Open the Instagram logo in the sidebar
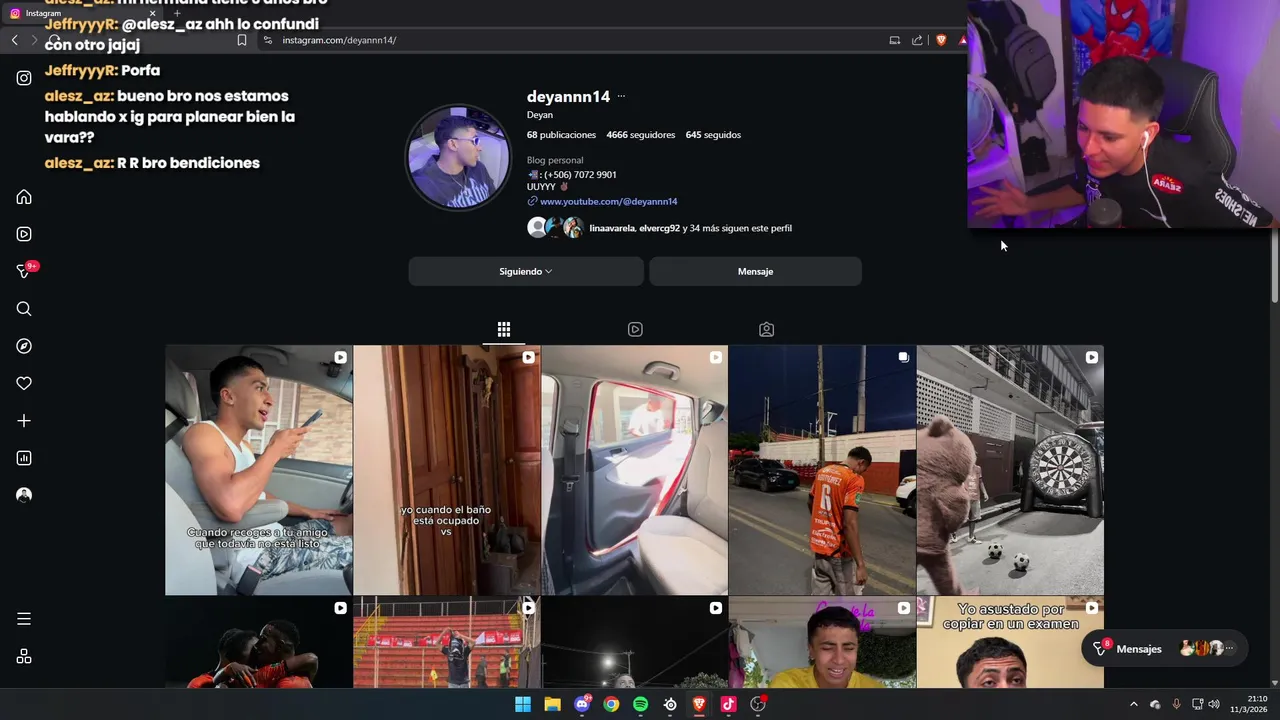This screenshot has height=720, width=1280. click(x=24, y=78)
